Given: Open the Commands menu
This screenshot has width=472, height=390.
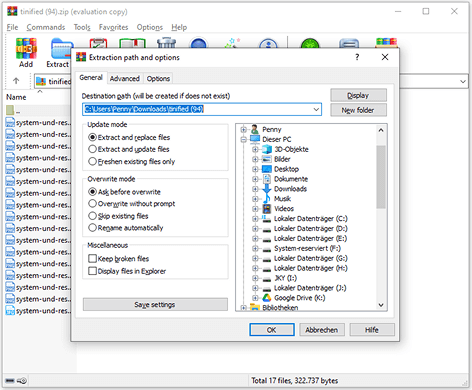Looking at the screenshot, I should (x=46, y=27).
